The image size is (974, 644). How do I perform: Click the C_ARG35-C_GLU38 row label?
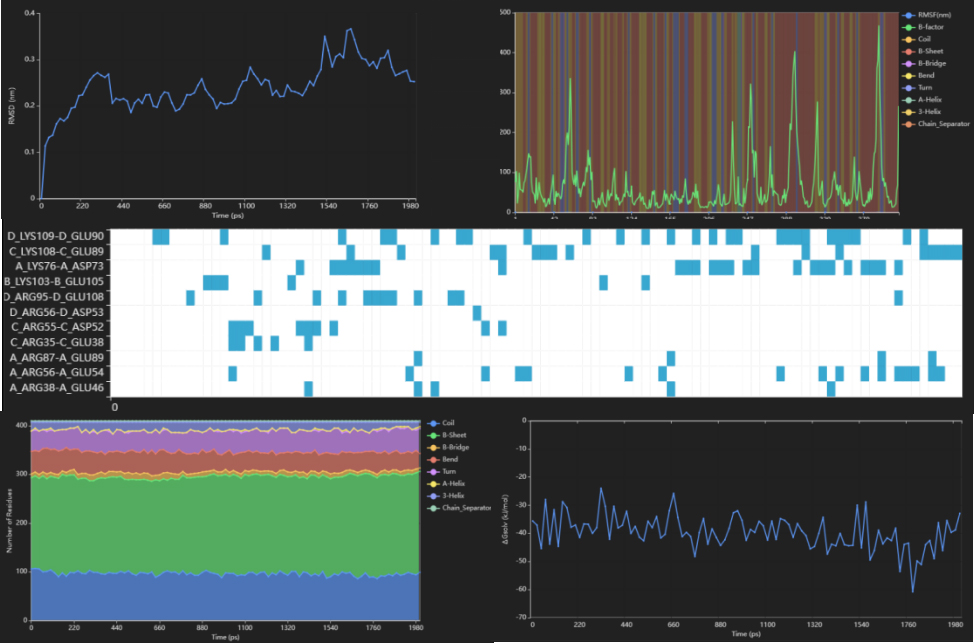point(57,342)
